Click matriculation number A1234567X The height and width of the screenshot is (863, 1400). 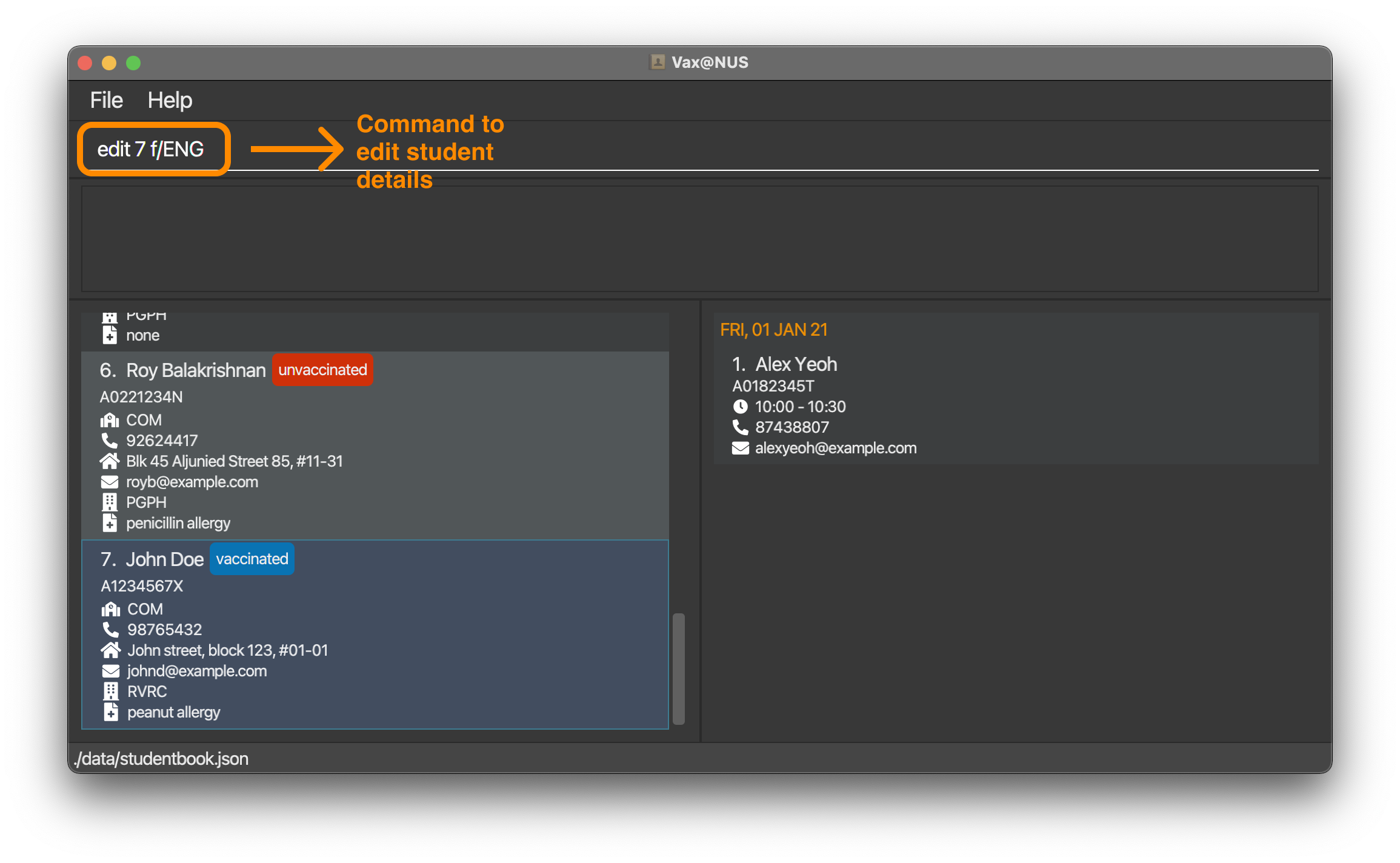coord(142,586)
